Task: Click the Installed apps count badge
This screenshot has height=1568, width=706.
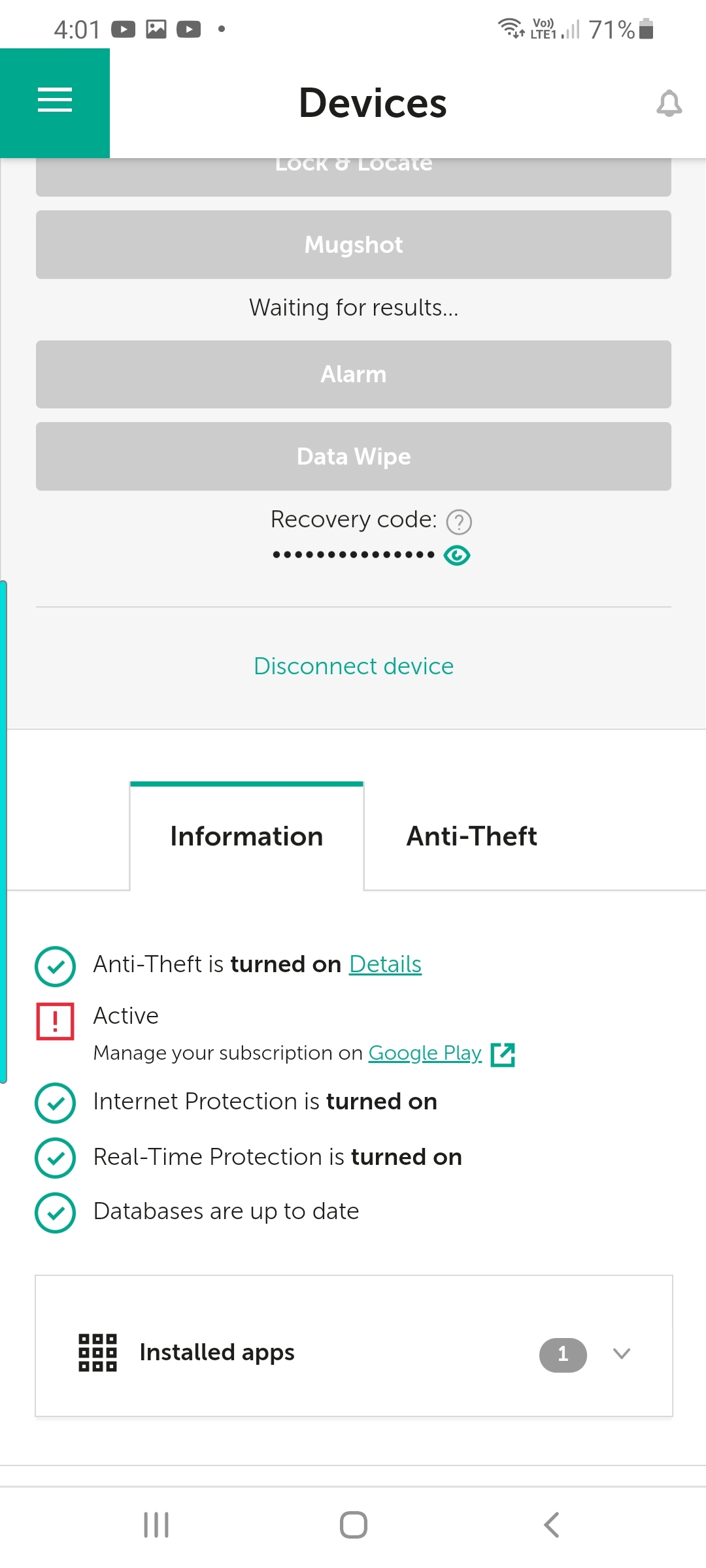Action: tap(563, 1354)
